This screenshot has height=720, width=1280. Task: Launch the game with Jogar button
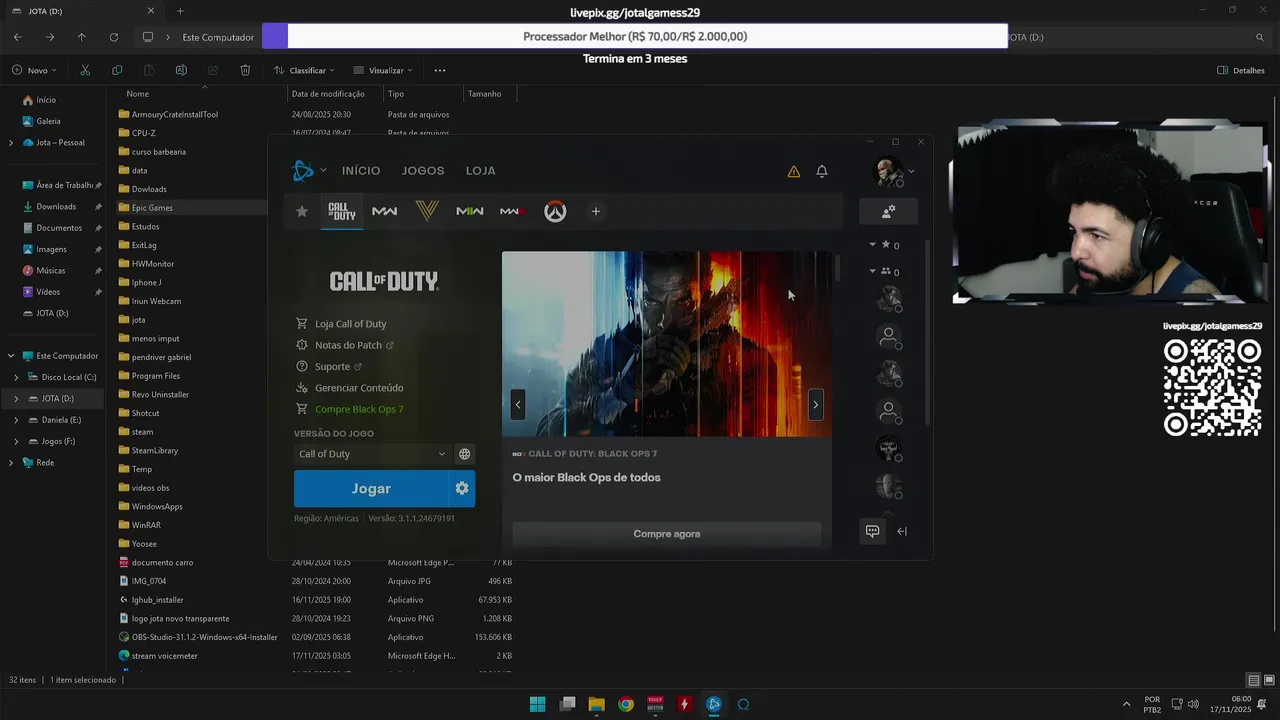point(371,488)
